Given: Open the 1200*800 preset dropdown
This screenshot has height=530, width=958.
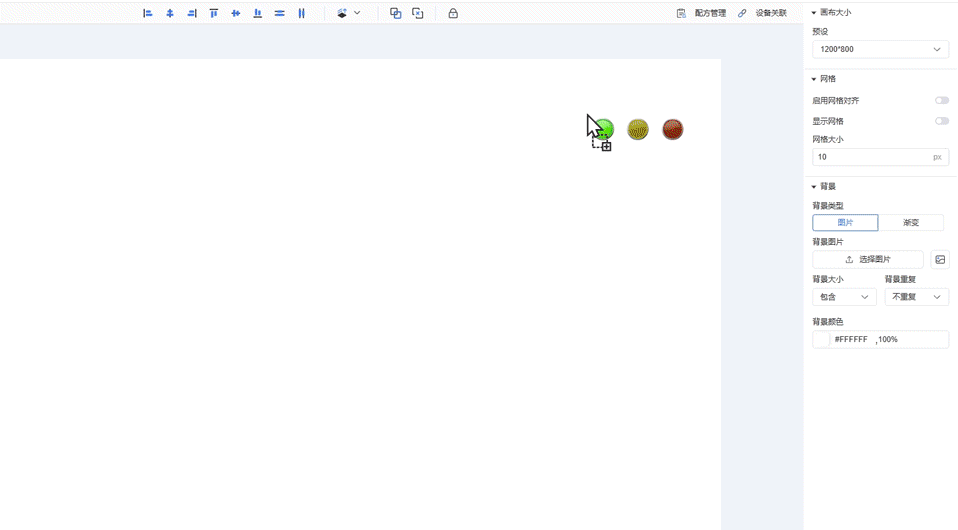Looking at the screenshot, I should (x=880, y=49).
